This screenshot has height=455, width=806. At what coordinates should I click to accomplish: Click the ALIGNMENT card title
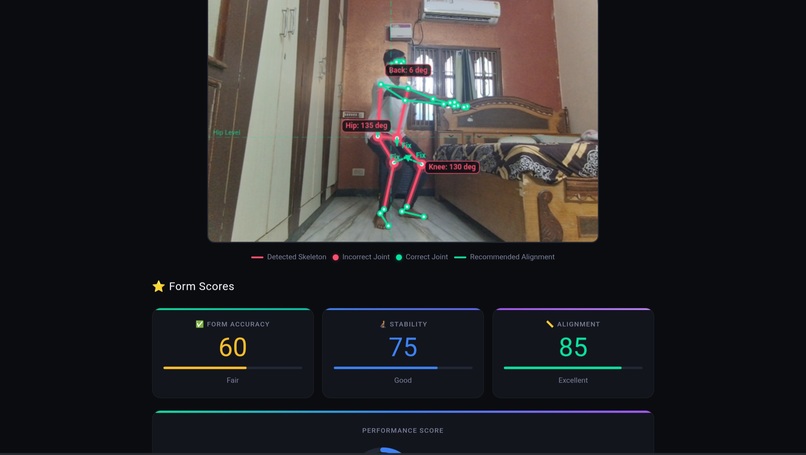click(578, 324)
